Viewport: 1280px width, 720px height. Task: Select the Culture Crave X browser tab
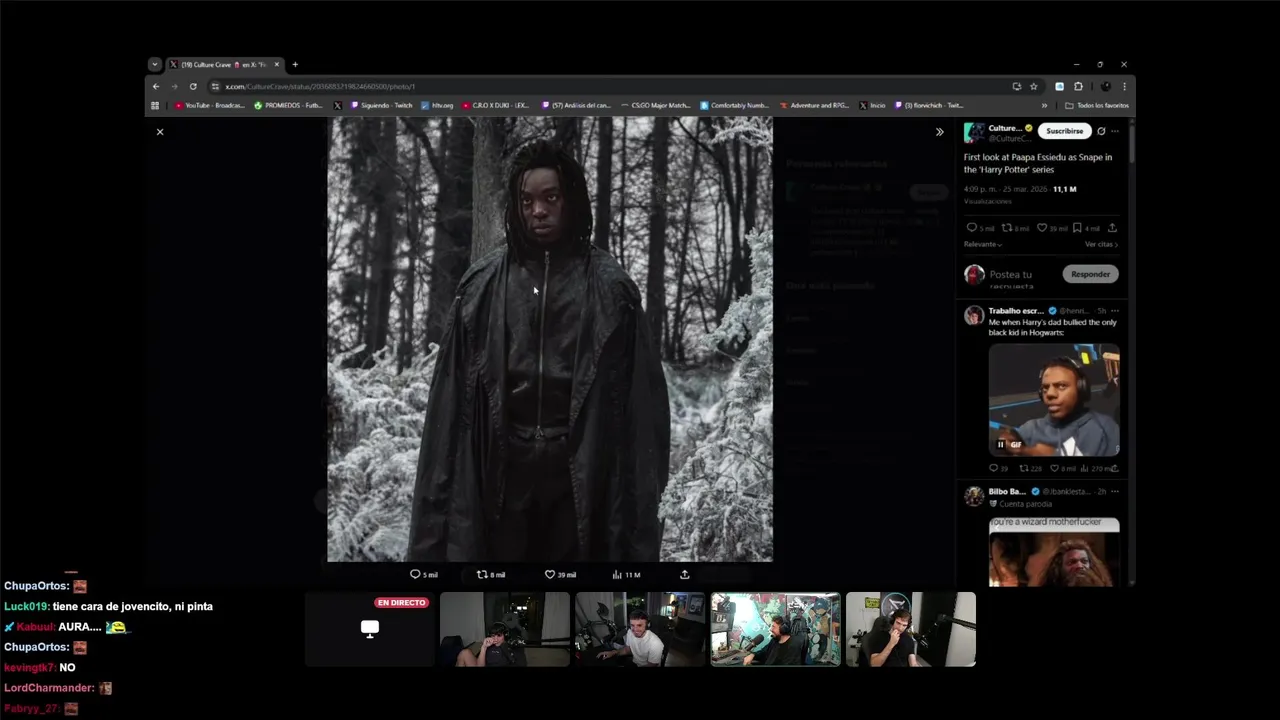(x=224, y=64)
